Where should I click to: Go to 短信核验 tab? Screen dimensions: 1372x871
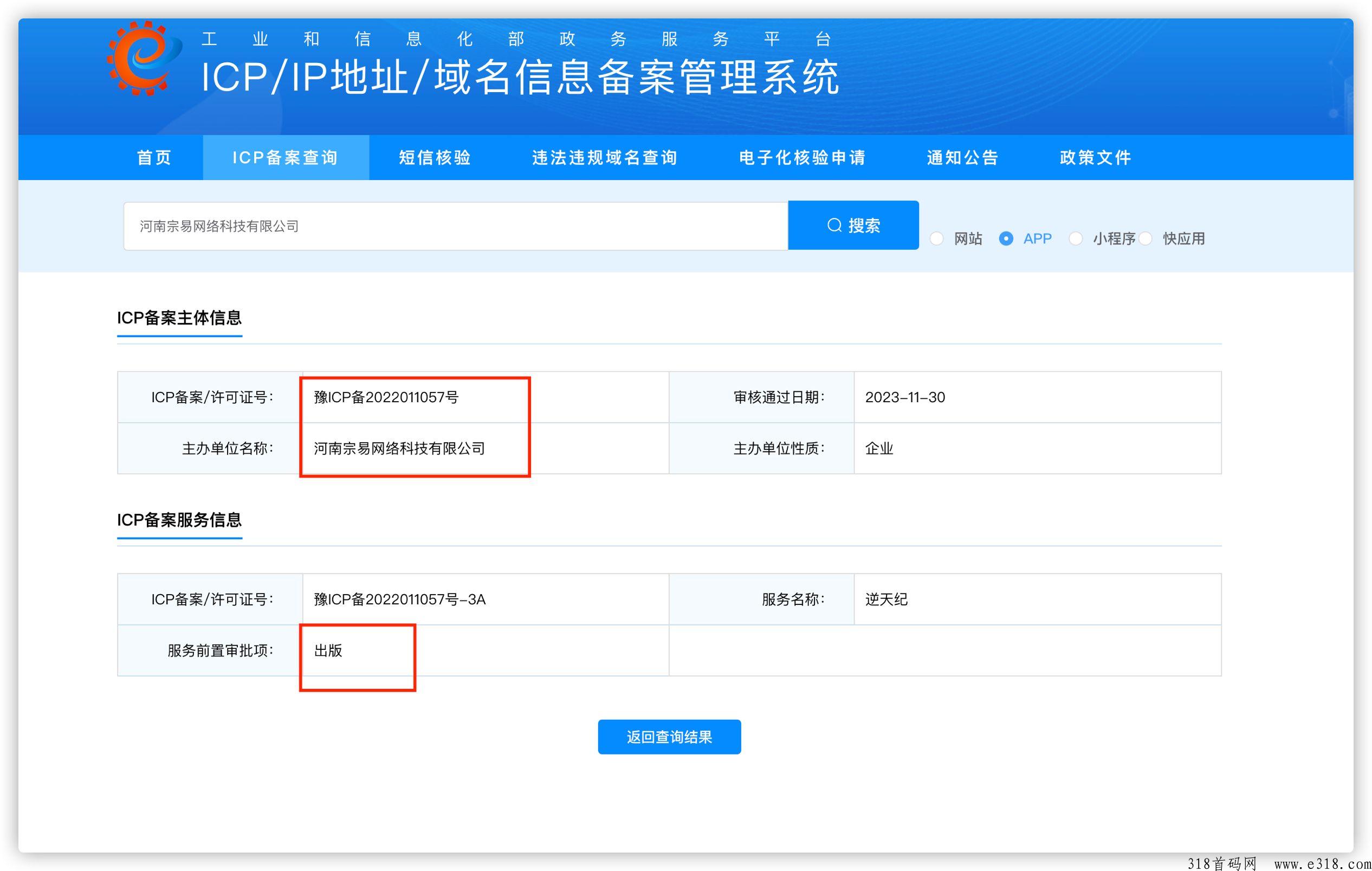click(435, 157)
